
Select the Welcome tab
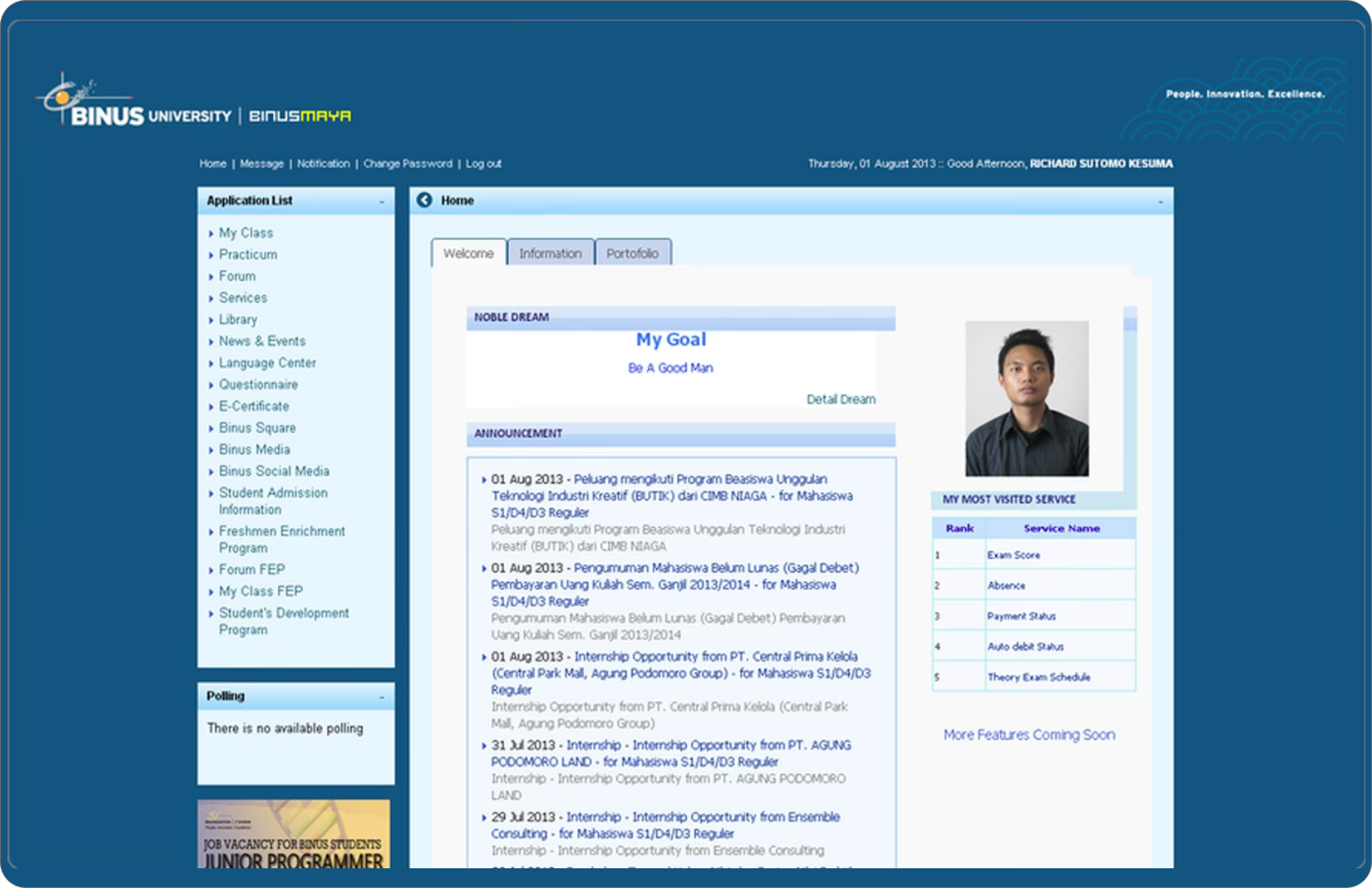pyautogui.click(x=467, y=253)
